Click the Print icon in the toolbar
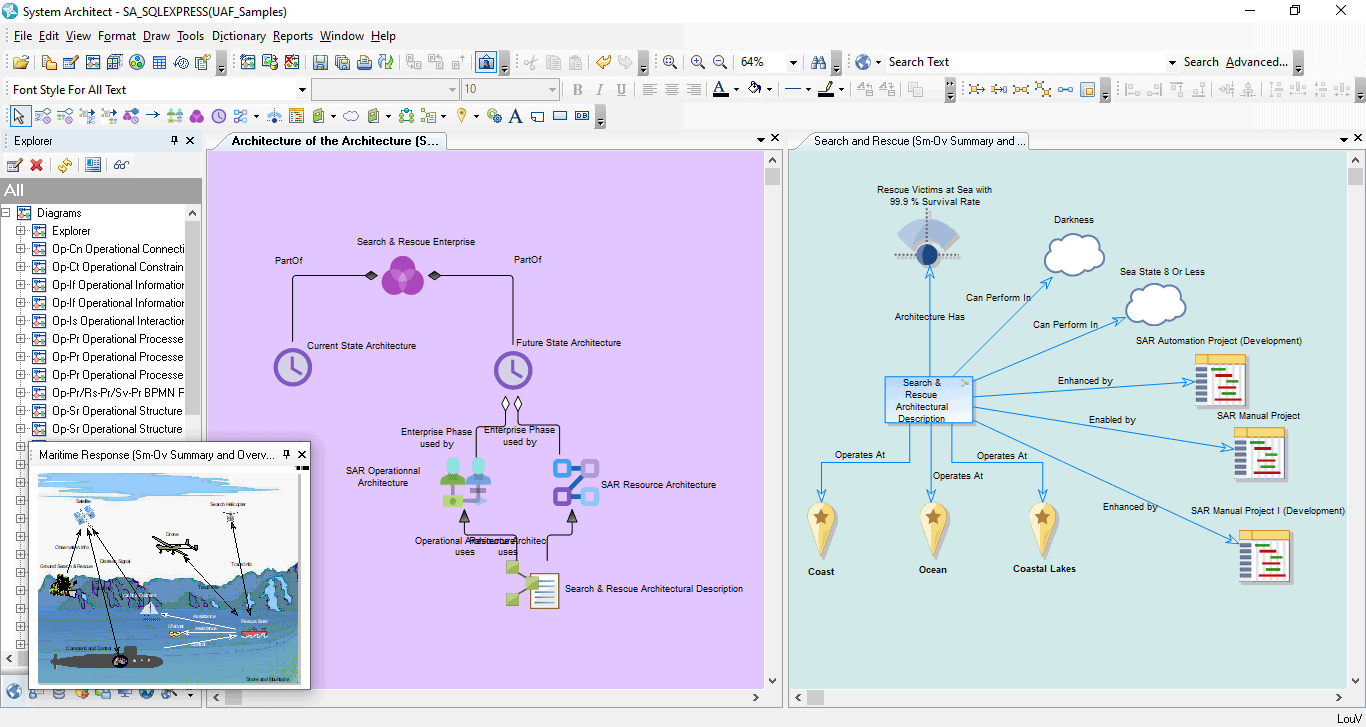This screenshot has width=1366, height=727. coord(364,62)
